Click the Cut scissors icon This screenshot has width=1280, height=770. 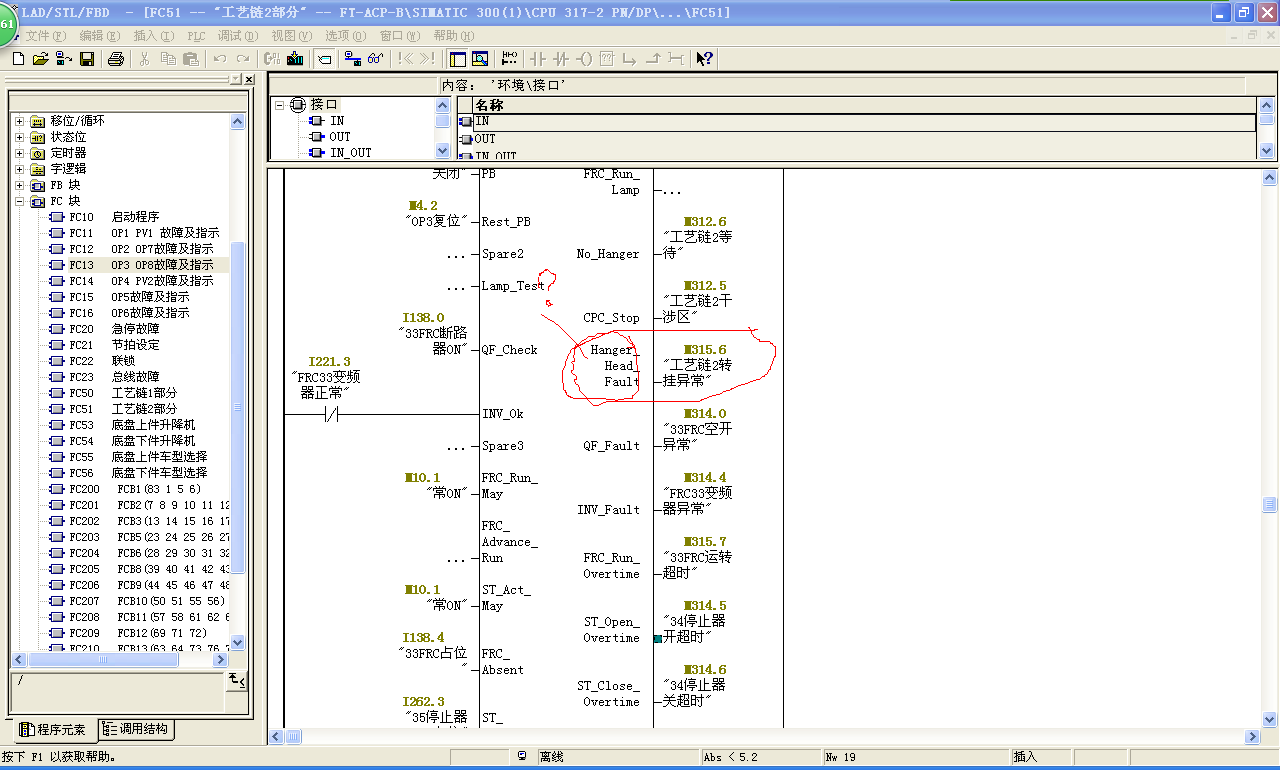tap(144, 59)
